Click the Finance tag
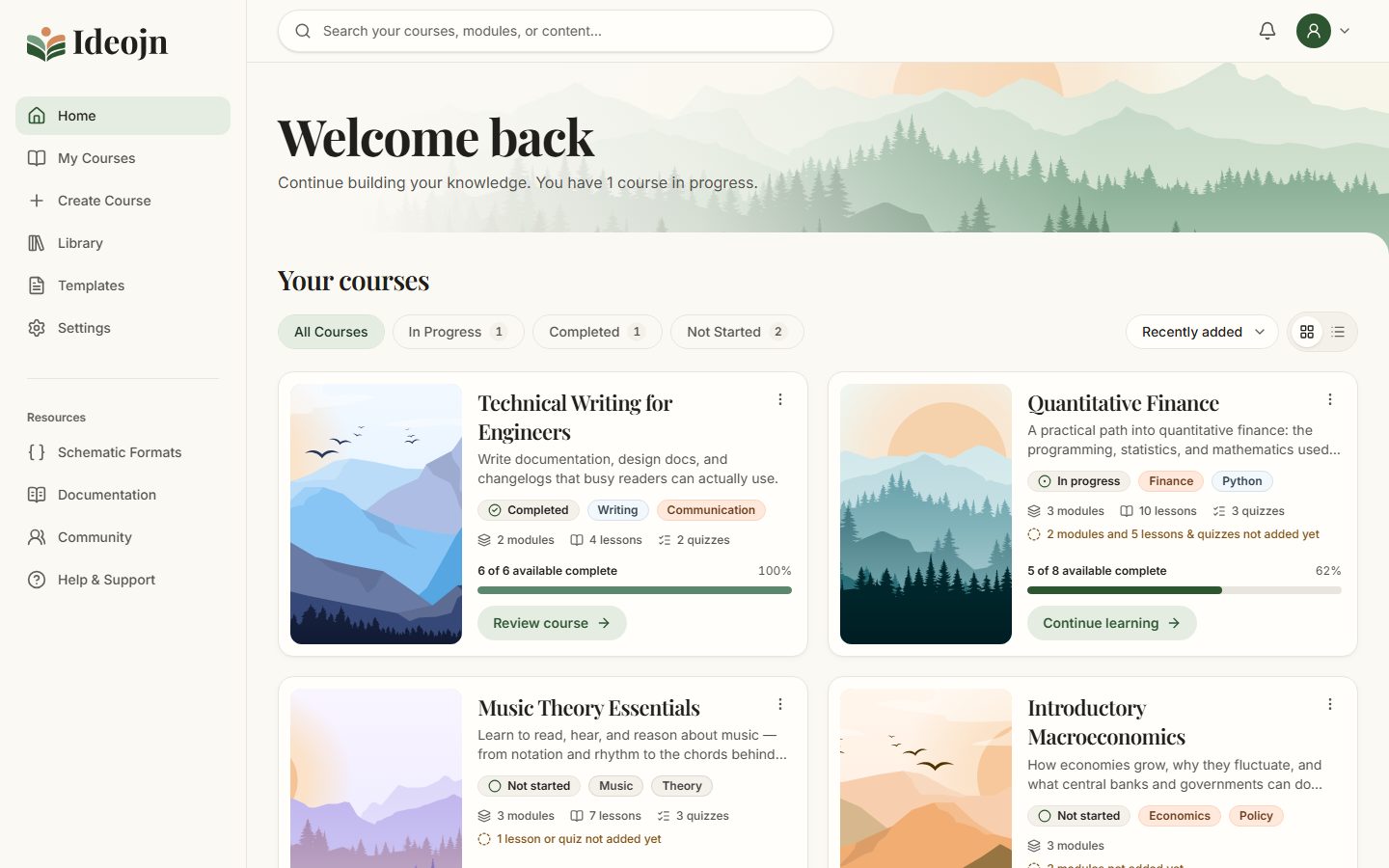This screenshot has width=1389, height=868. tap(1171, 481)
